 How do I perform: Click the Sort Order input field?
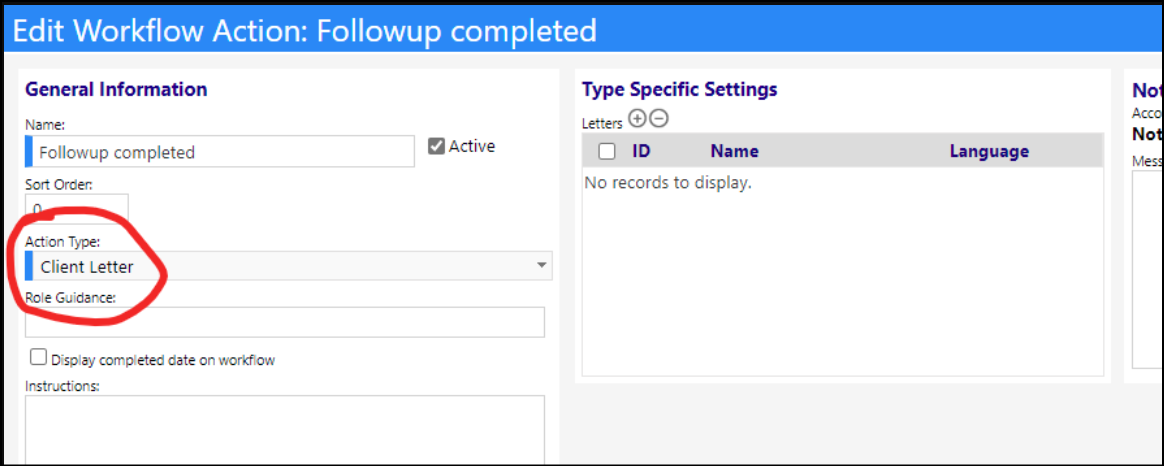(x=76, y=207)
